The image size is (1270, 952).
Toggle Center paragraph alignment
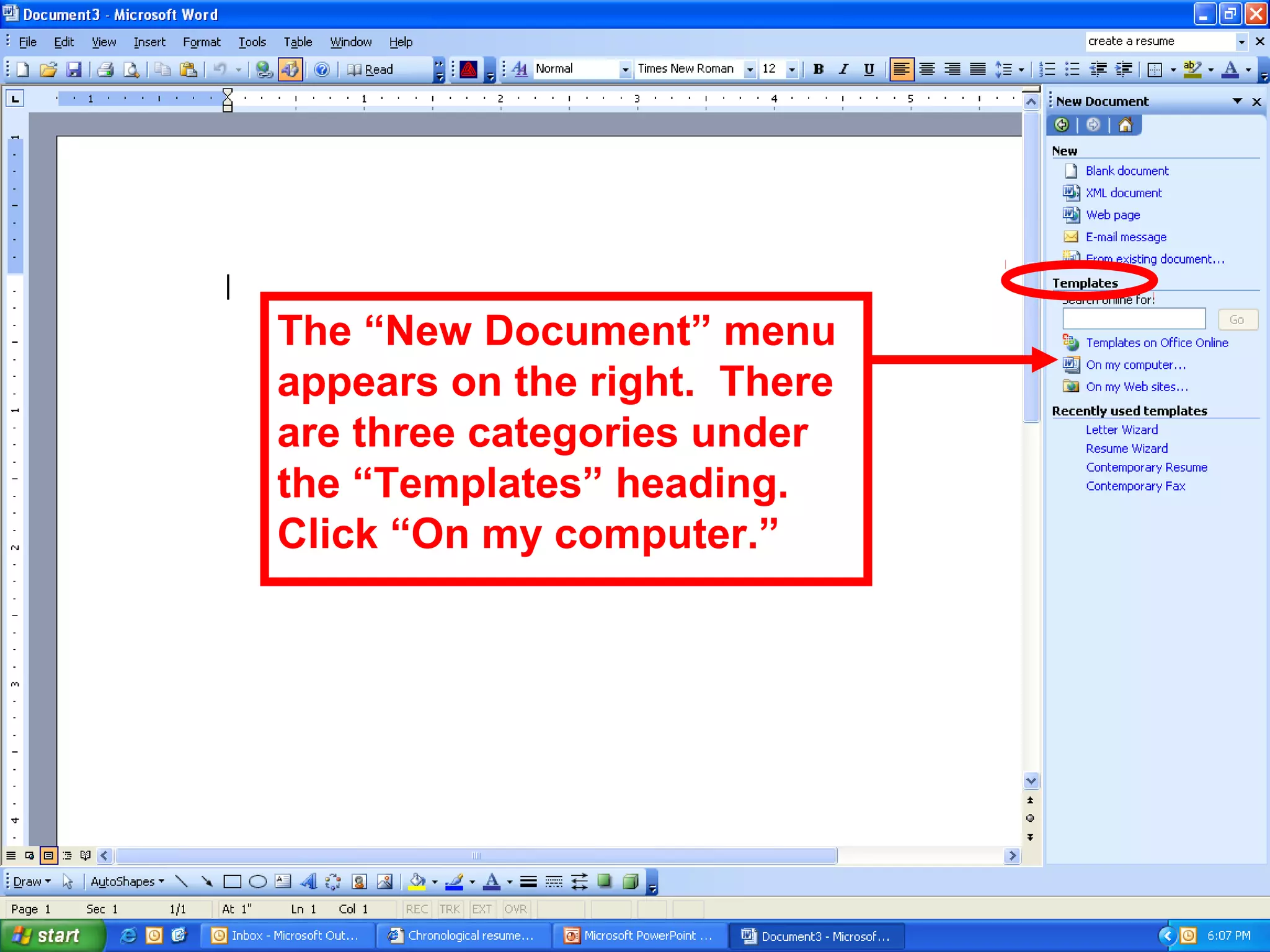click(927, 69)
